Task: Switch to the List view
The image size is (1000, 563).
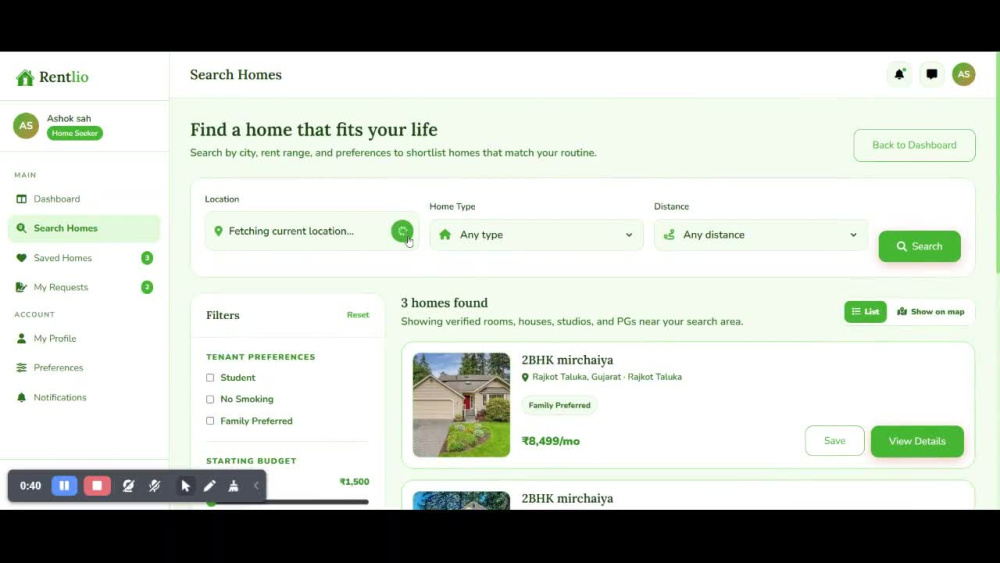Action: tap(865, 312)
